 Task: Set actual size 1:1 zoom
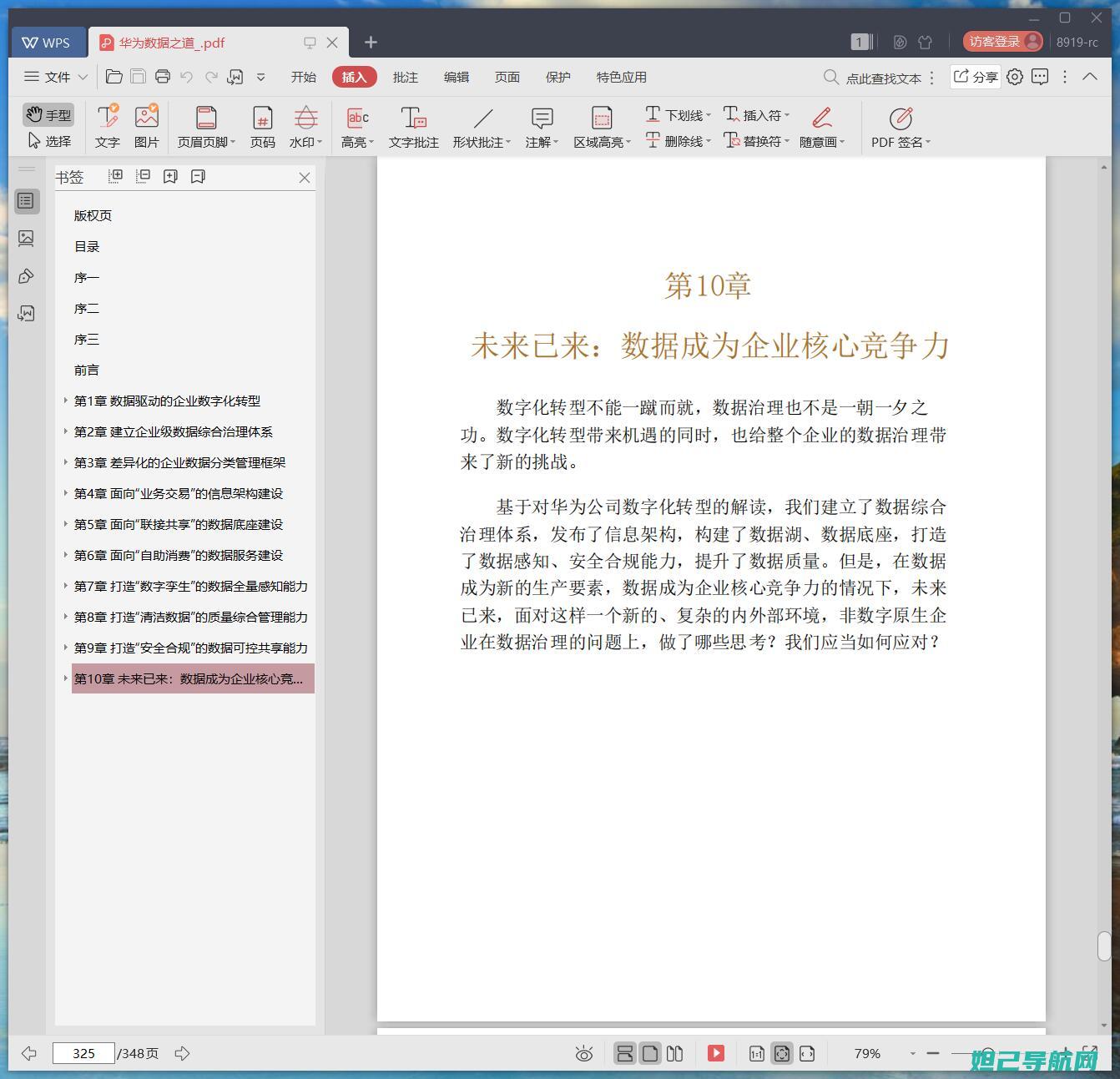(757, 1053)
